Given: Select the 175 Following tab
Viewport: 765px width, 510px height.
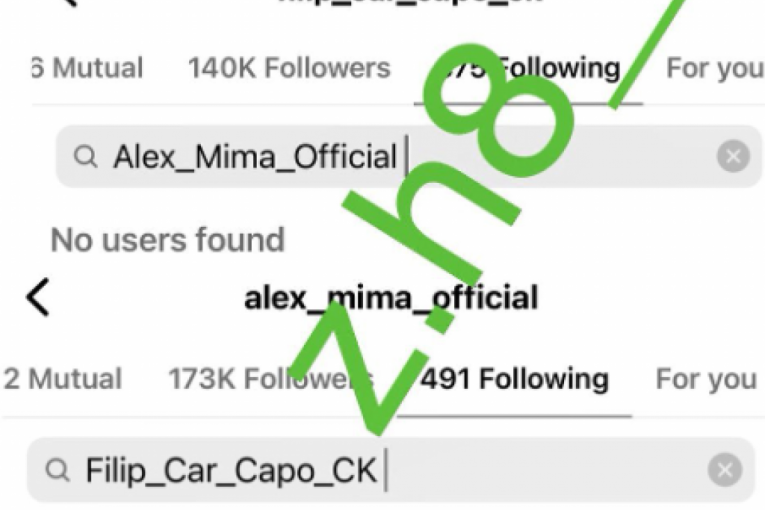Looking at the screenshot, I should point(528,68).
